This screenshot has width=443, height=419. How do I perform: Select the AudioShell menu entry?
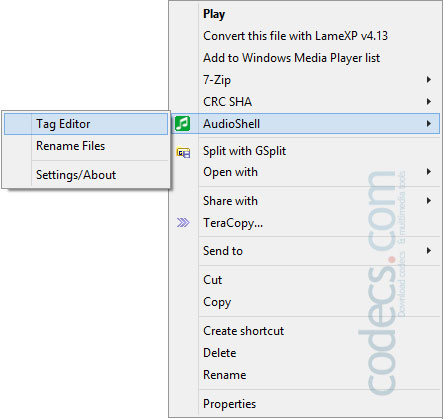(x=305, y=124)
